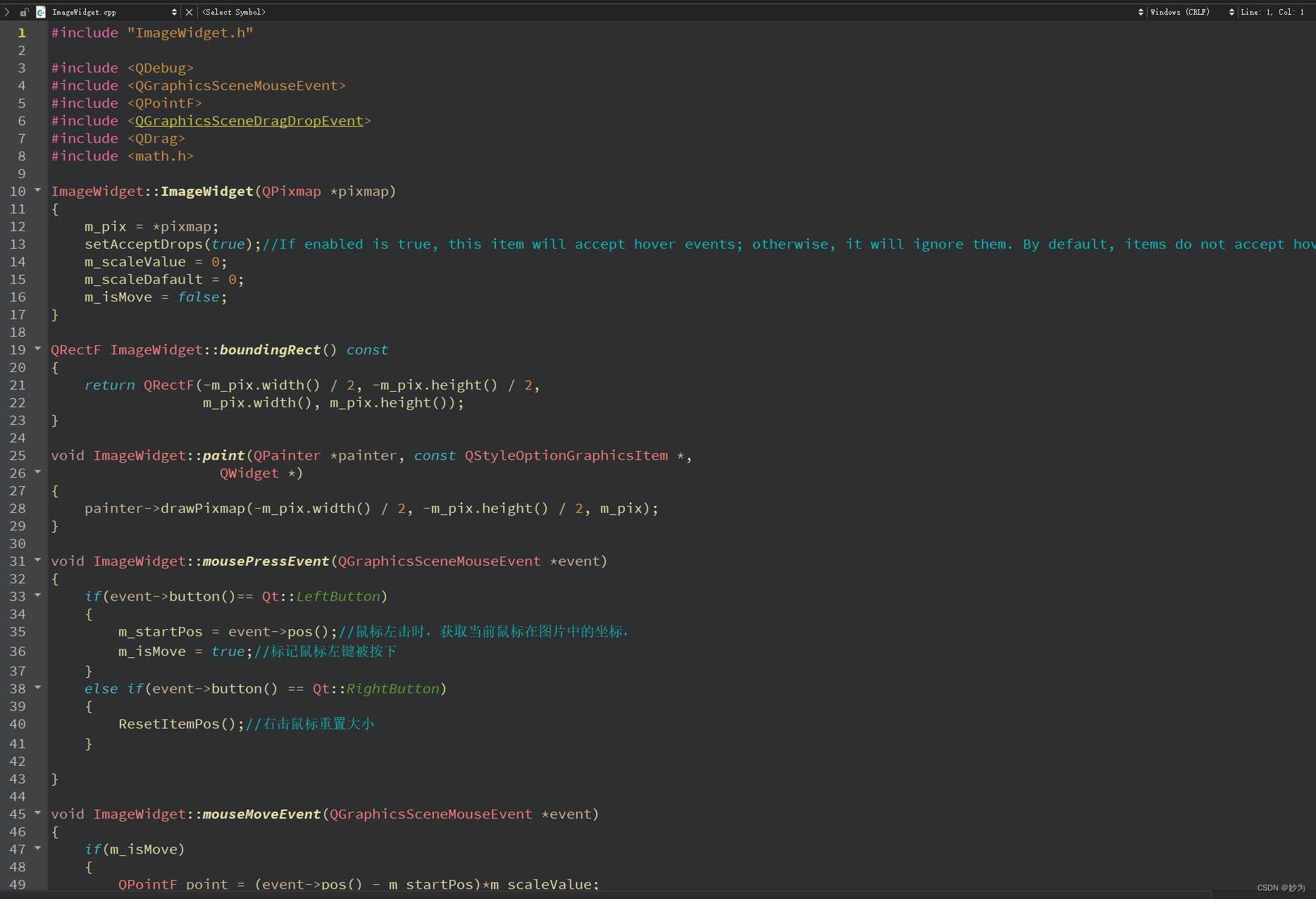Toggle the lock icon in the navigation bar
The height and width of the screenshot is (899, 1316).
click(23, 12)
